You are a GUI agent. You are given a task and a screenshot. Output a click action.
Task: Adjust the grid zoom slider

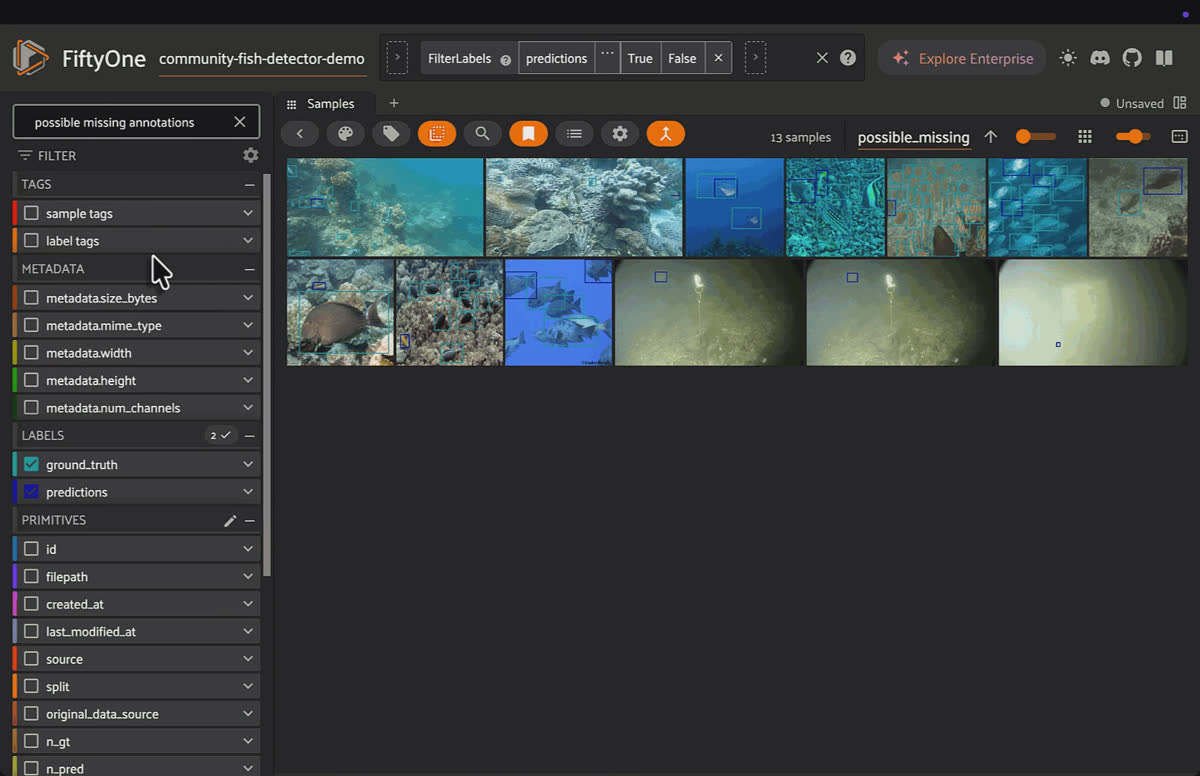[x=1131, y=137]
